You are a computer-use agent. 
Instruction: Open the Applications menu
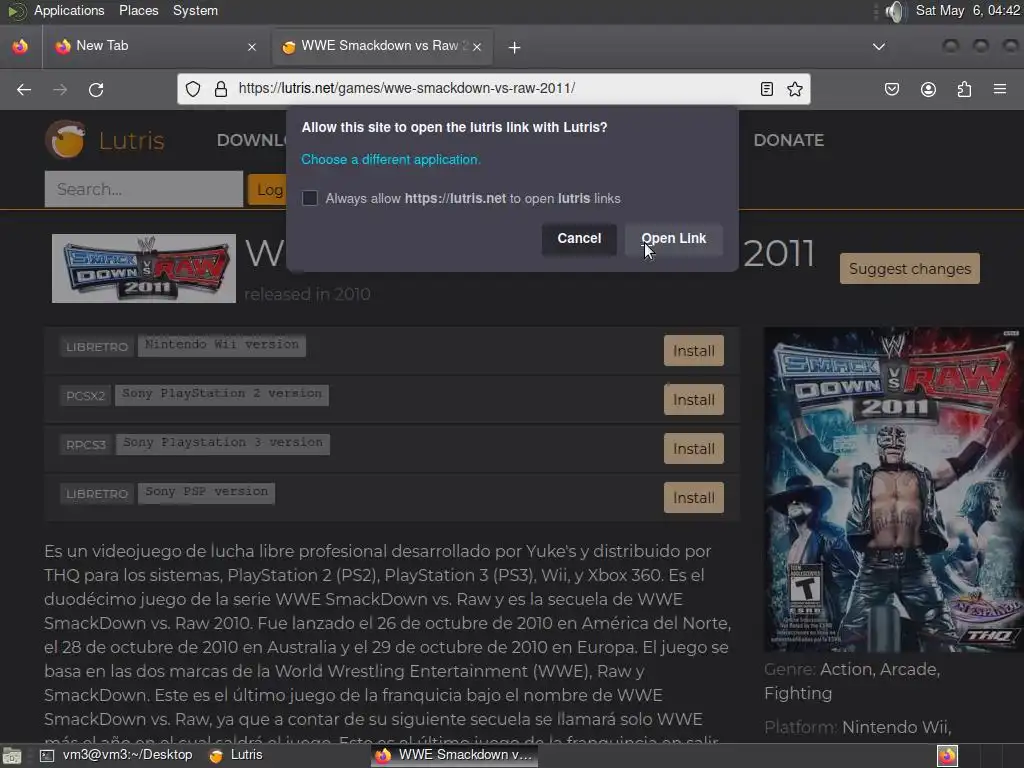click(69, 10)
